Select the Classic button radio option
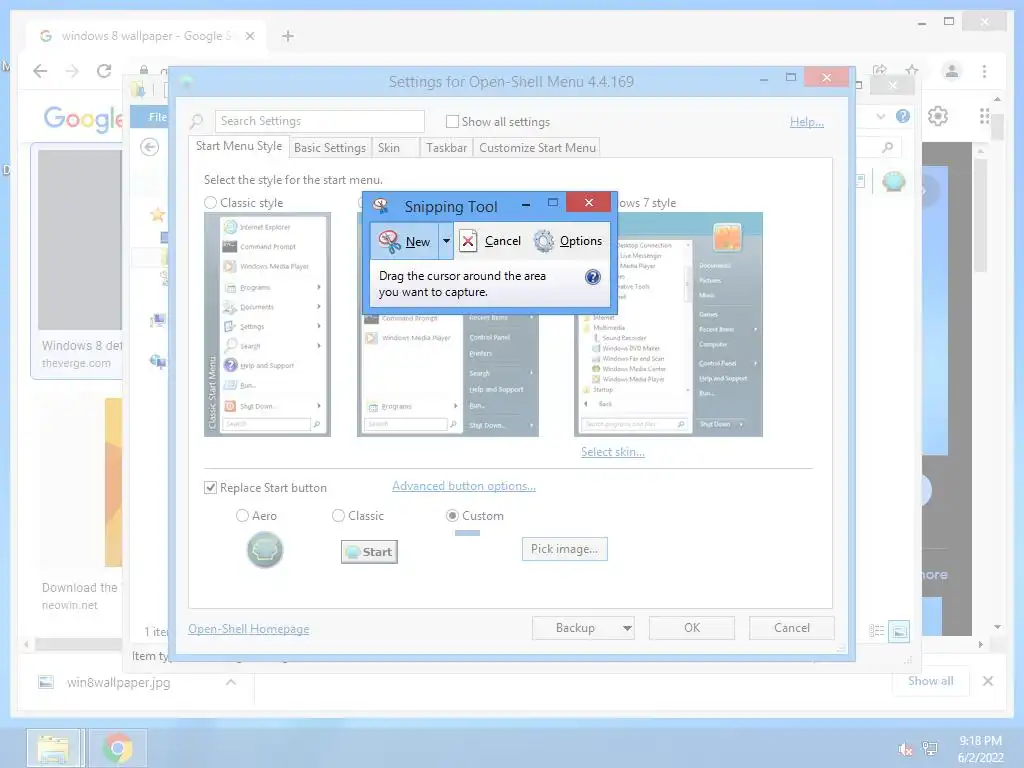This screenshot has height=768, width=1024. [x=338, y=516]
